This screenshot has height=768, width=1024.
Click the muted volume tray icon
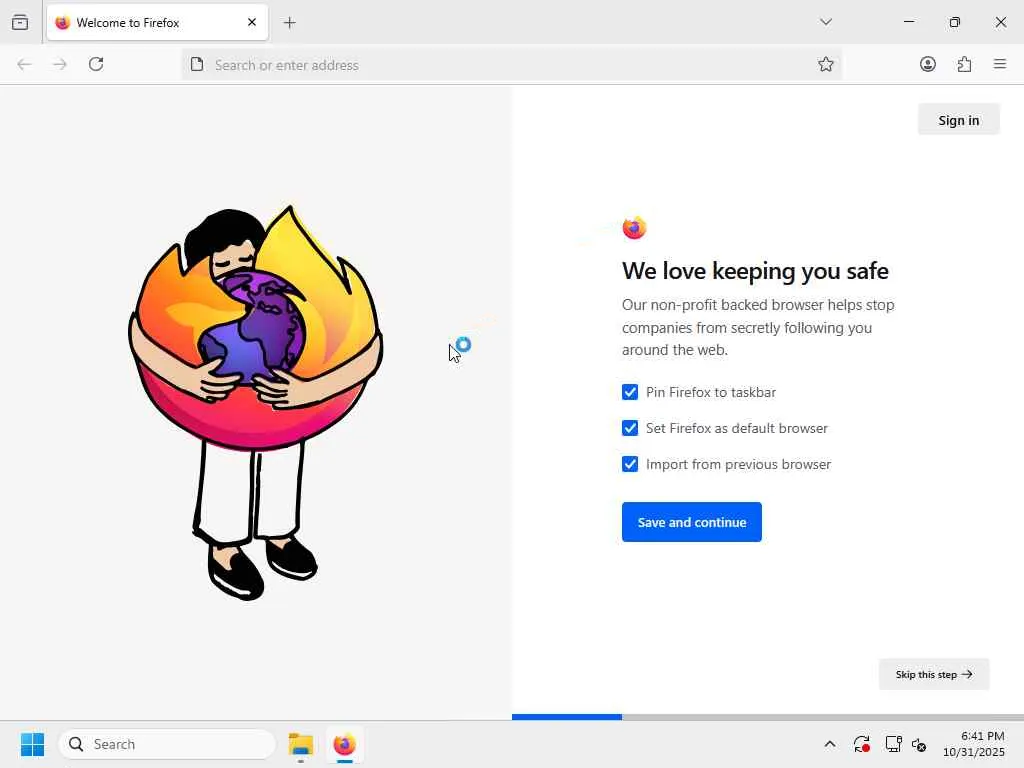tap(919, 744)
